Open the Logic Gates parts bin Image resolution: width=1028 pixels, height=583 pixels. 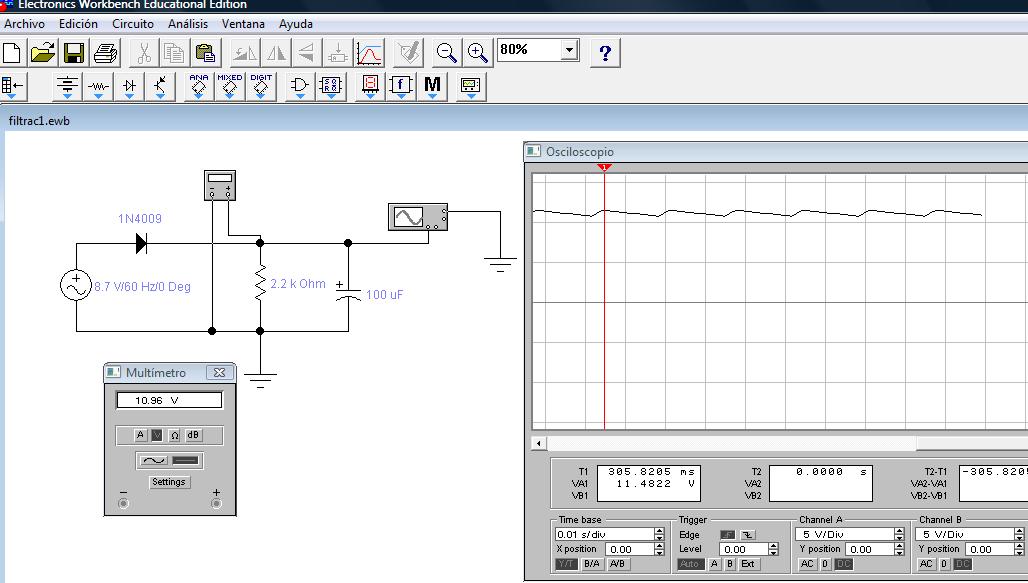tap(299, 87)
